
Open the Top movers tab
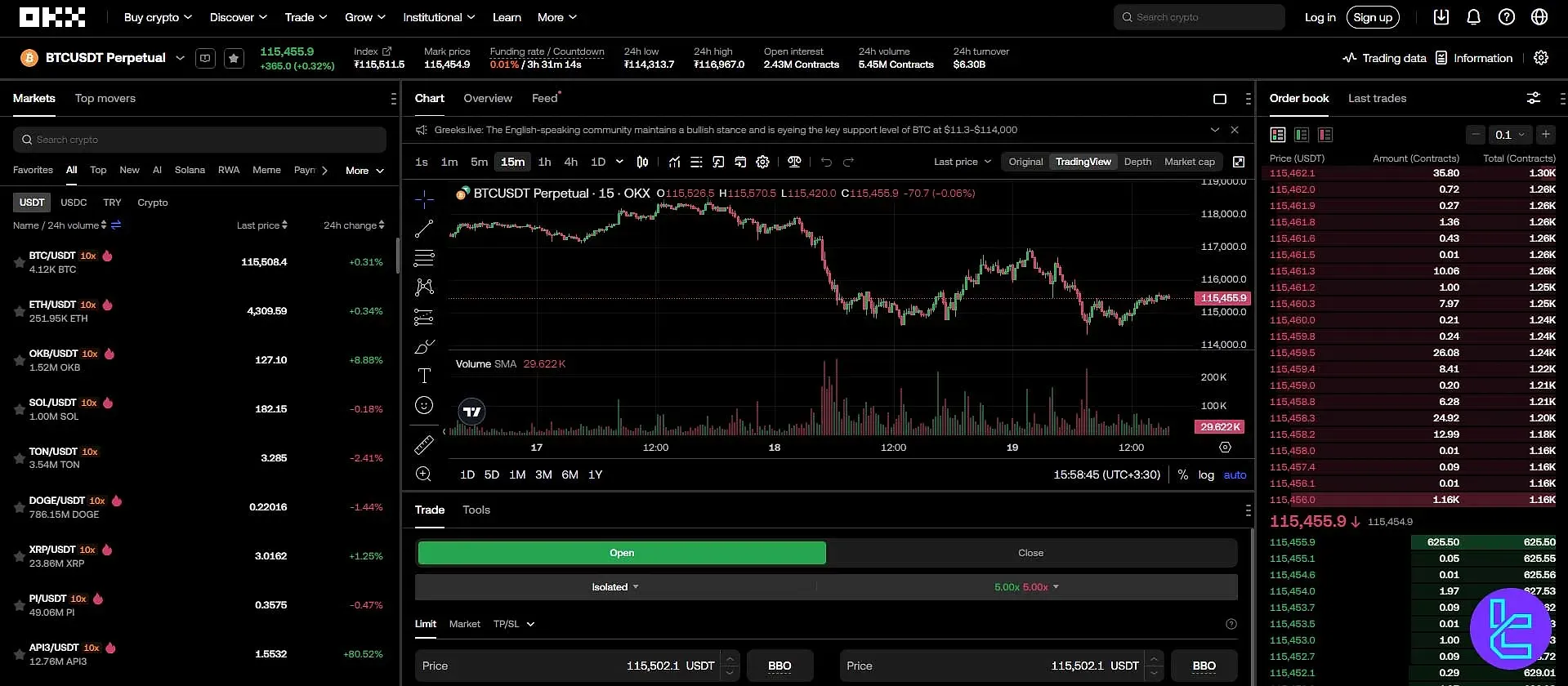coord(105,98)
